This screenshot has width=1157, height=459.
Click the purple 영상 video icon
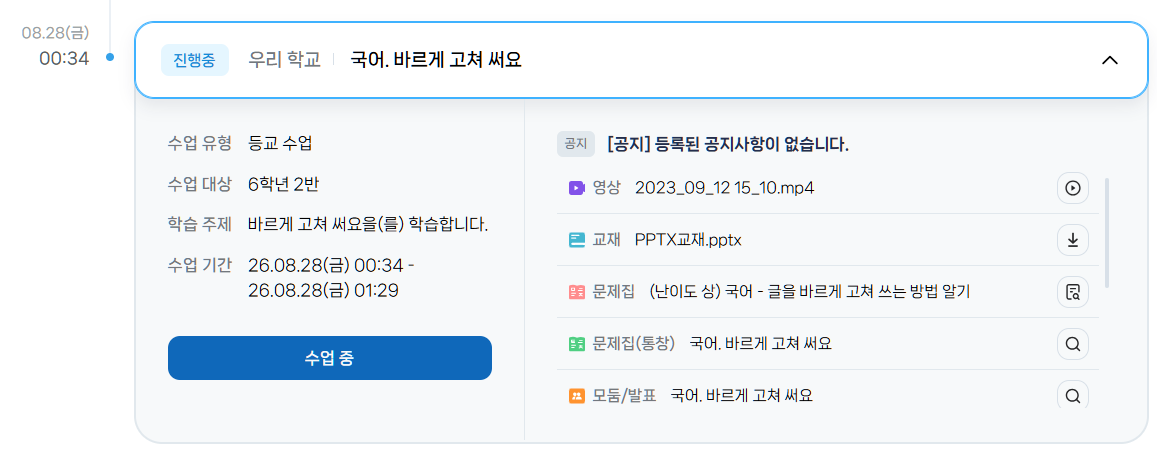(577, 188)
